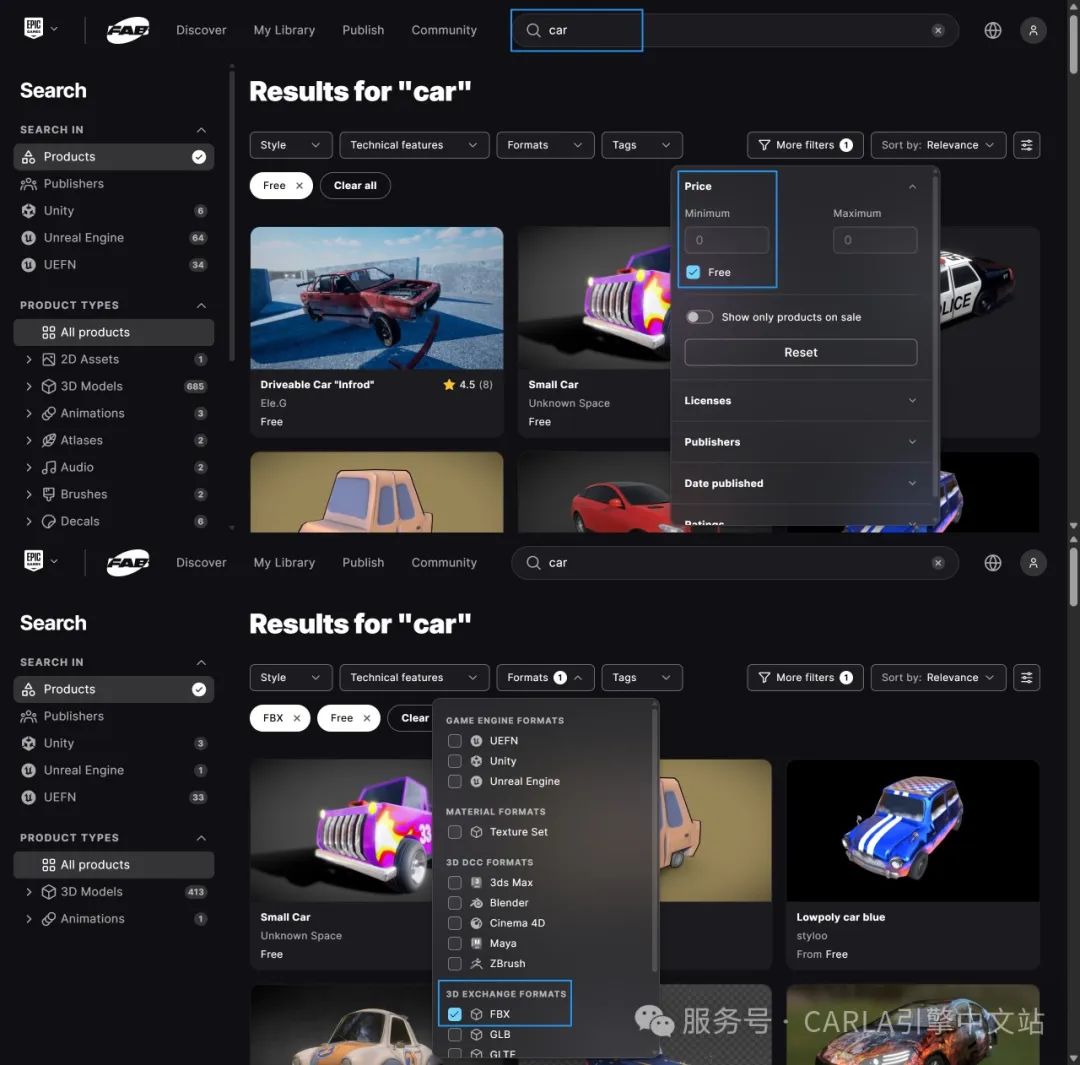
Task: Expand the Licenses filter section
Action: [800, 400]
